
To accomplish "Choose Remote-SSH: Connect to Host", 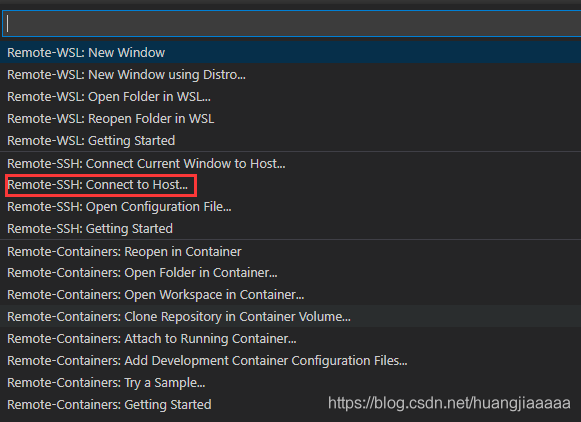I will coord(290,185).
